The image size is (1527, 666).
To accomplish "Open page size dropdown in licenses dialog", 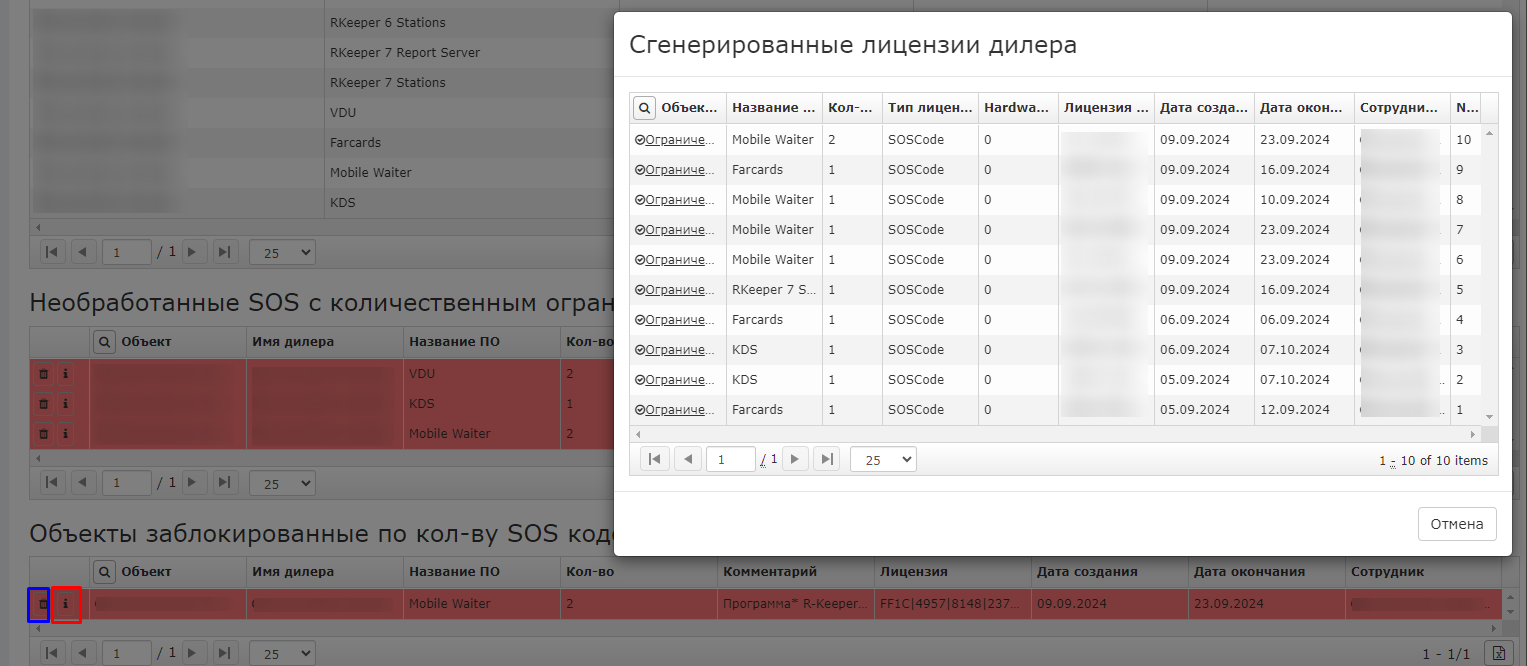I will point(882,459).
